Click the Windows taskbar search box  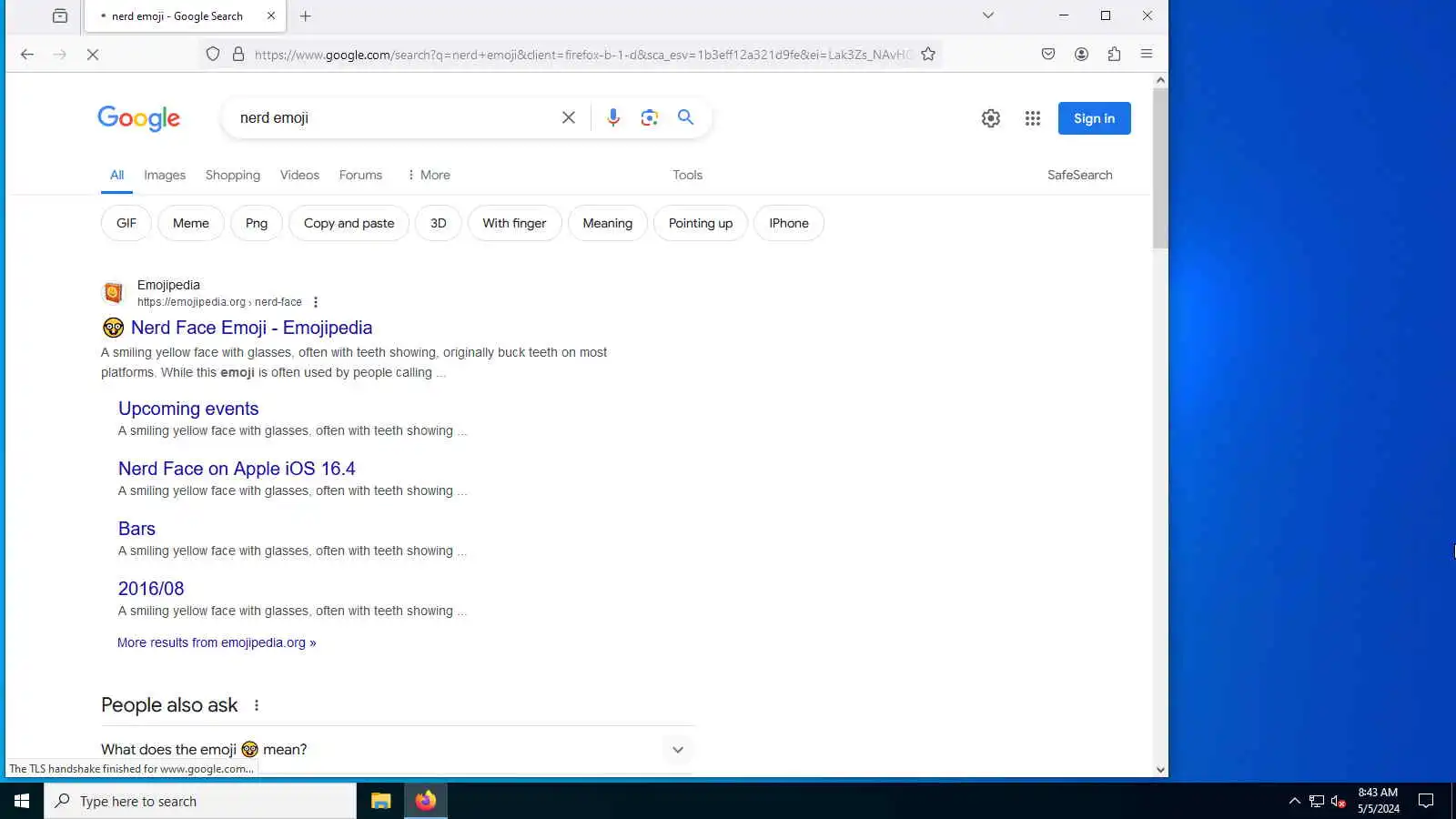click(200, 801)
